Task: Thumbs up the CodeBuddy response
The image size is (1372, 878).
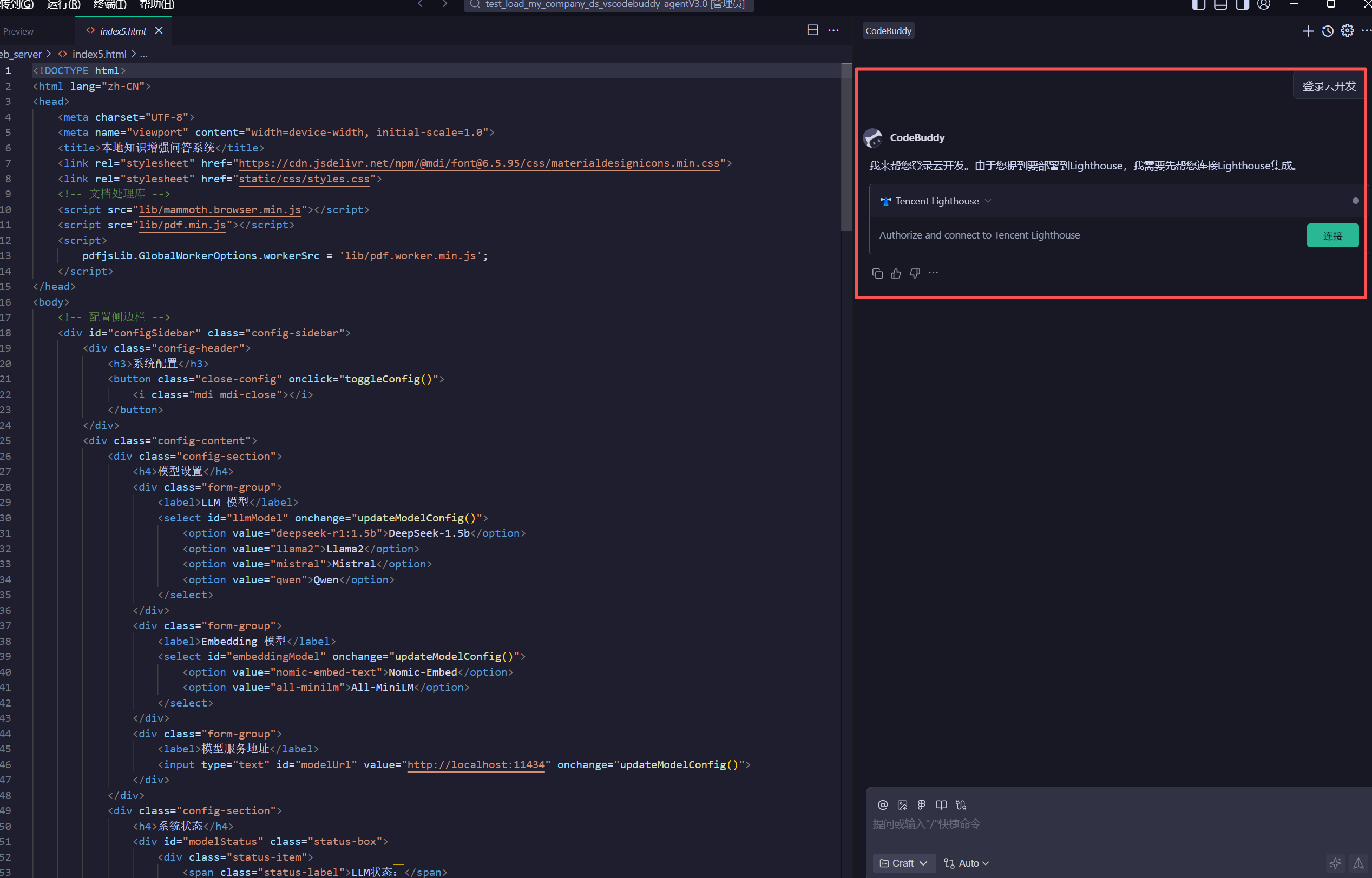Action: tap(896, 274)
